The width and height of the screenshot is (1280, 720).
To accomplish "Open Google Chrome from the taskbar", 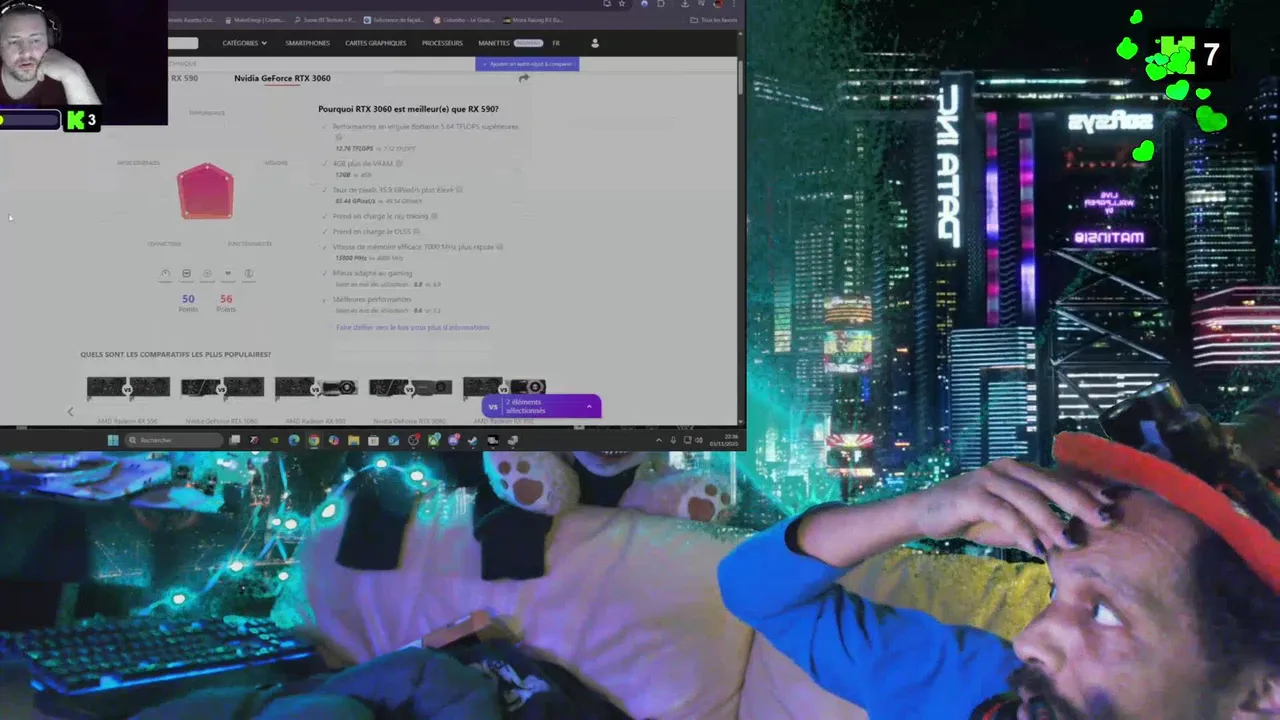I will coord(314,440).
